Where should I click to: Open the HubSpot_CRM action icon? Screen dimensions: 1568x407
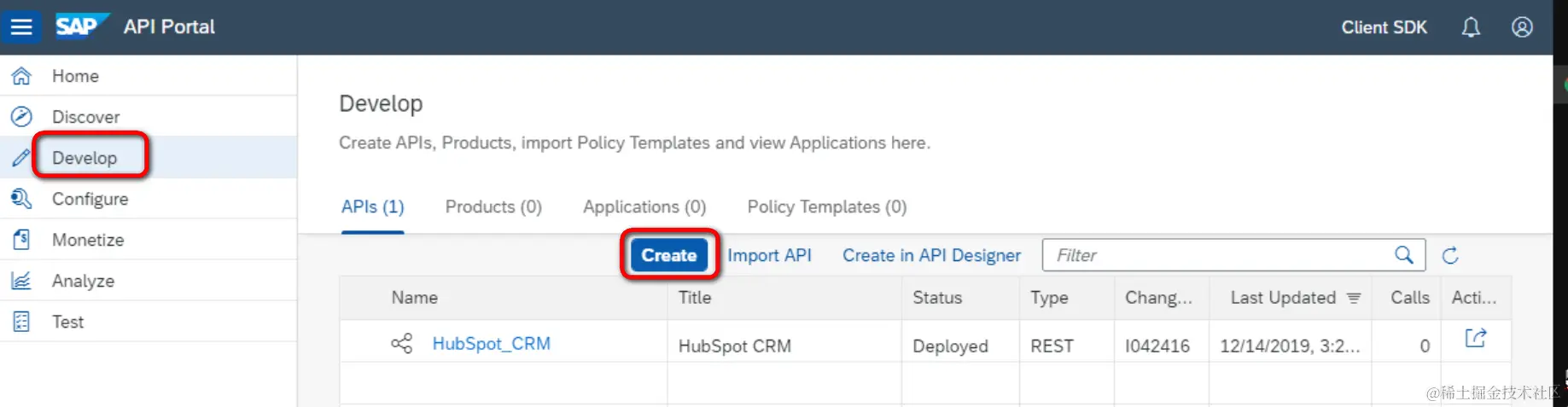pos(1475,339)
